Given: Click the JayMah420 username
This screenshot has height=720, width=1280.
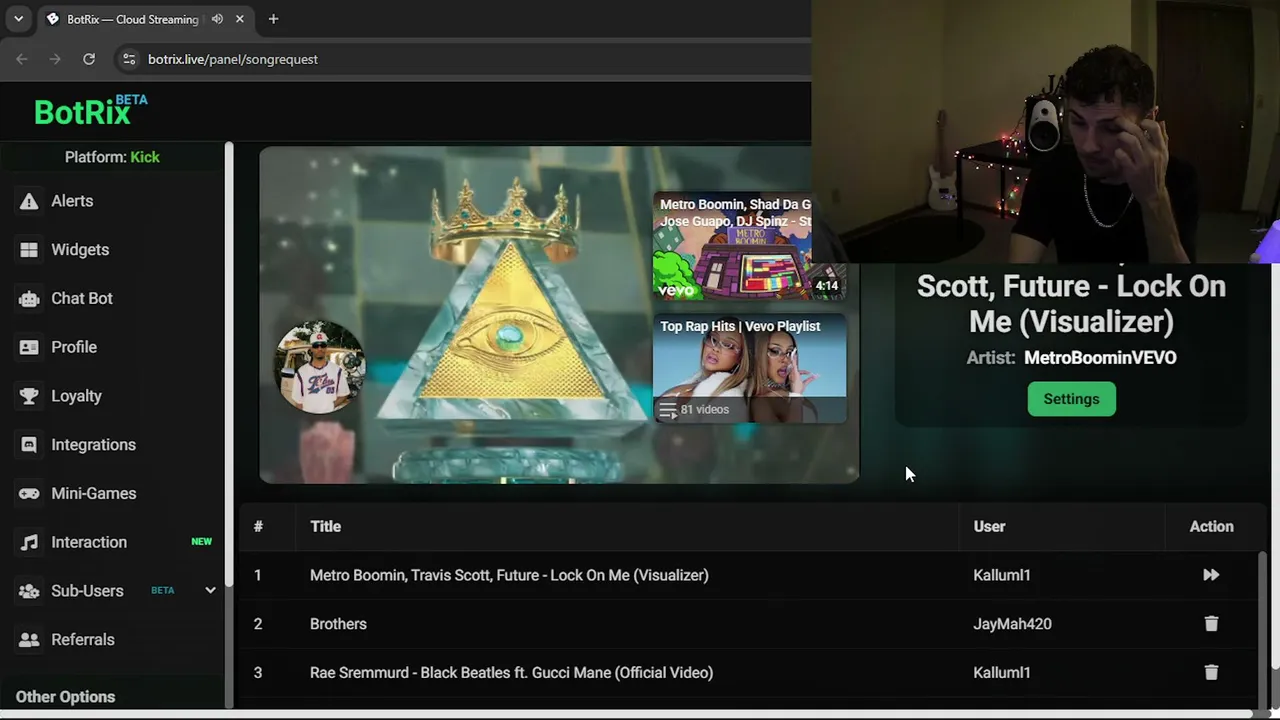Looking at the screenshot, I should click(1012, 624).
